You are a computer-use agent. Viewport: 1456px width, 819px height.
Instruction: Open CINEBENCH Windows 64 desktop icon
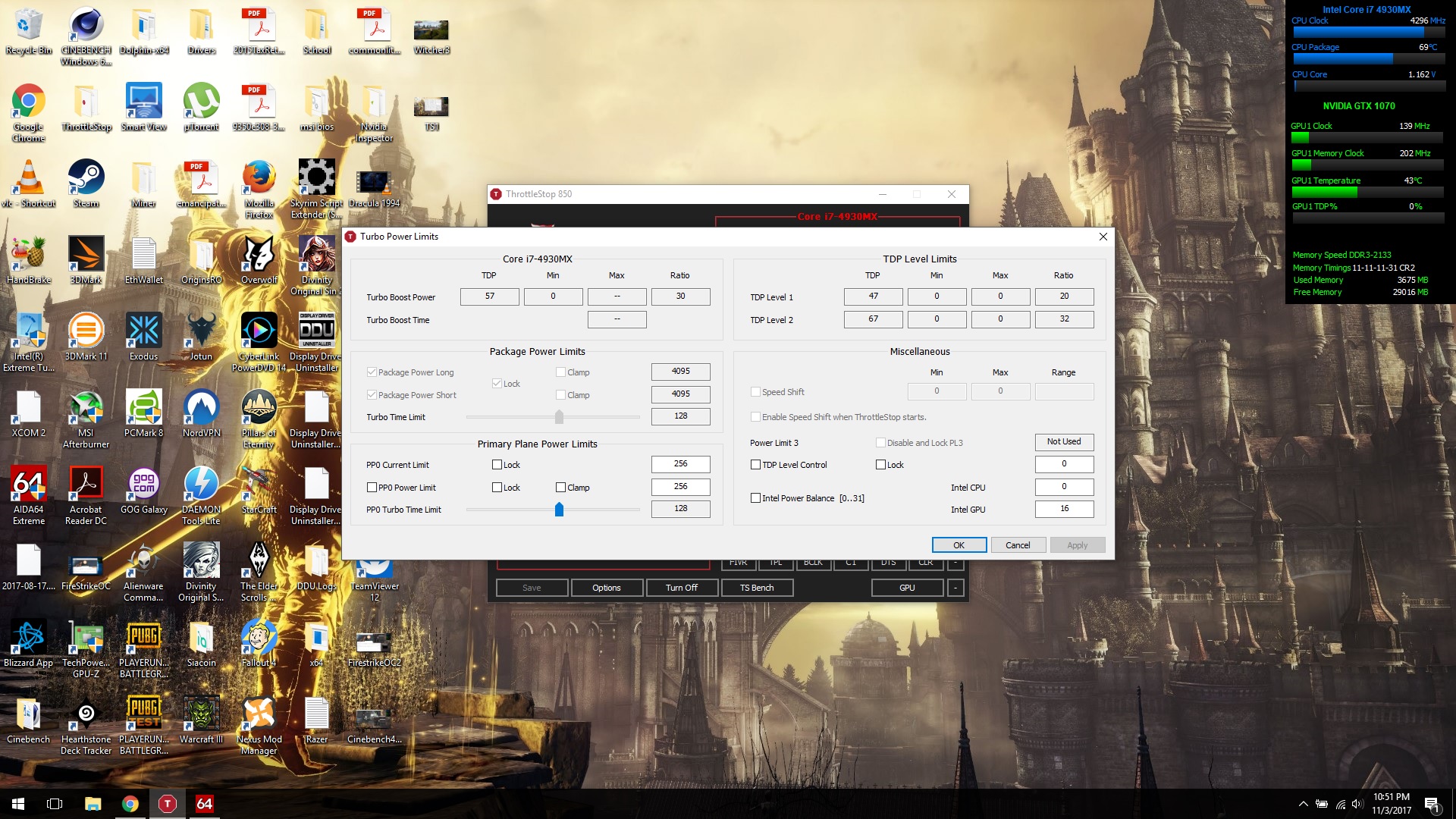[86, 36]
